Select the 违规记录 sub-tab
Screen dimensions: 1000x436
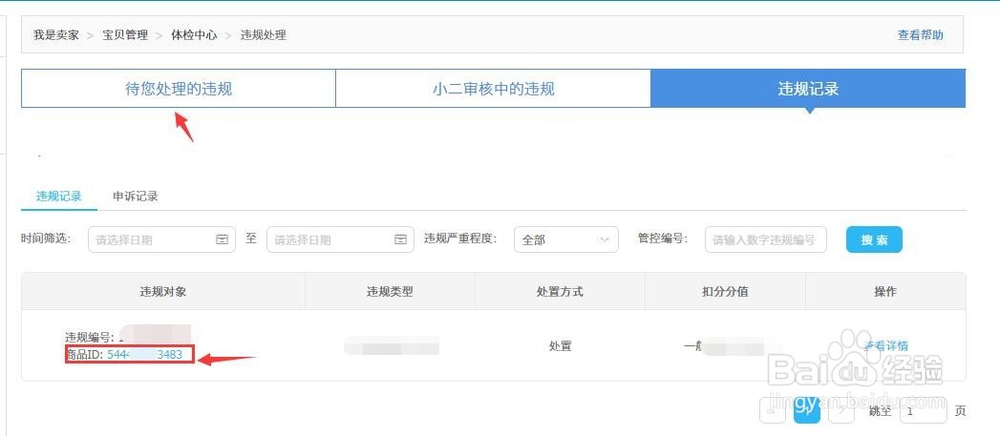pyautogui.click(x=59, y=196)
